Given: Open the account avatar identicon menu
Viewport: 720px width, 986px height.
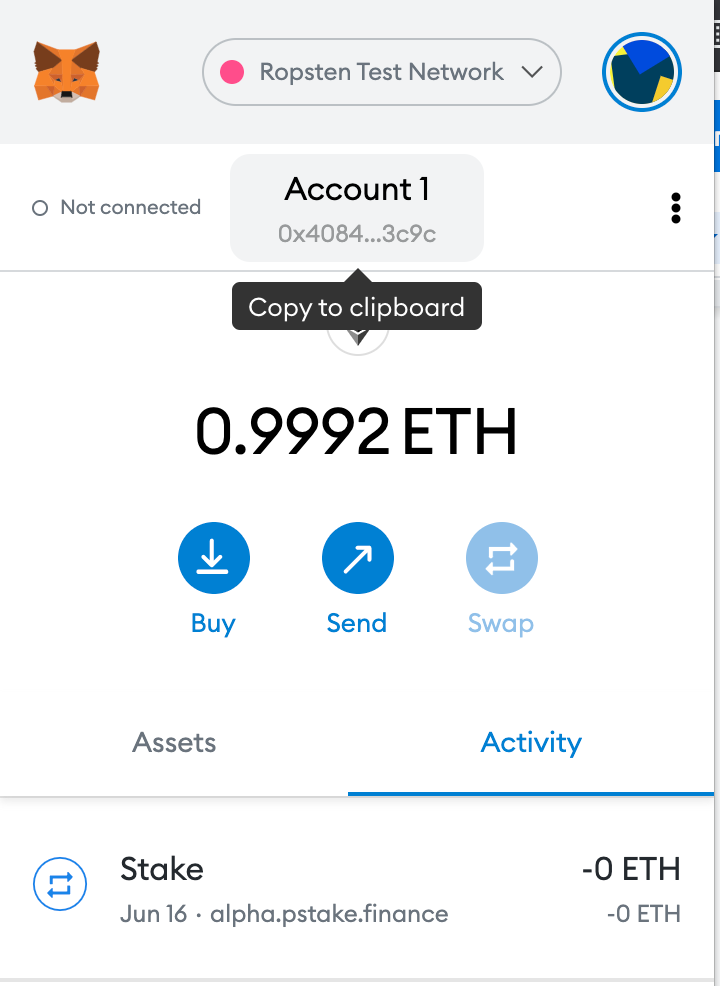Looking at the screenshot, I should pos(642,72).
